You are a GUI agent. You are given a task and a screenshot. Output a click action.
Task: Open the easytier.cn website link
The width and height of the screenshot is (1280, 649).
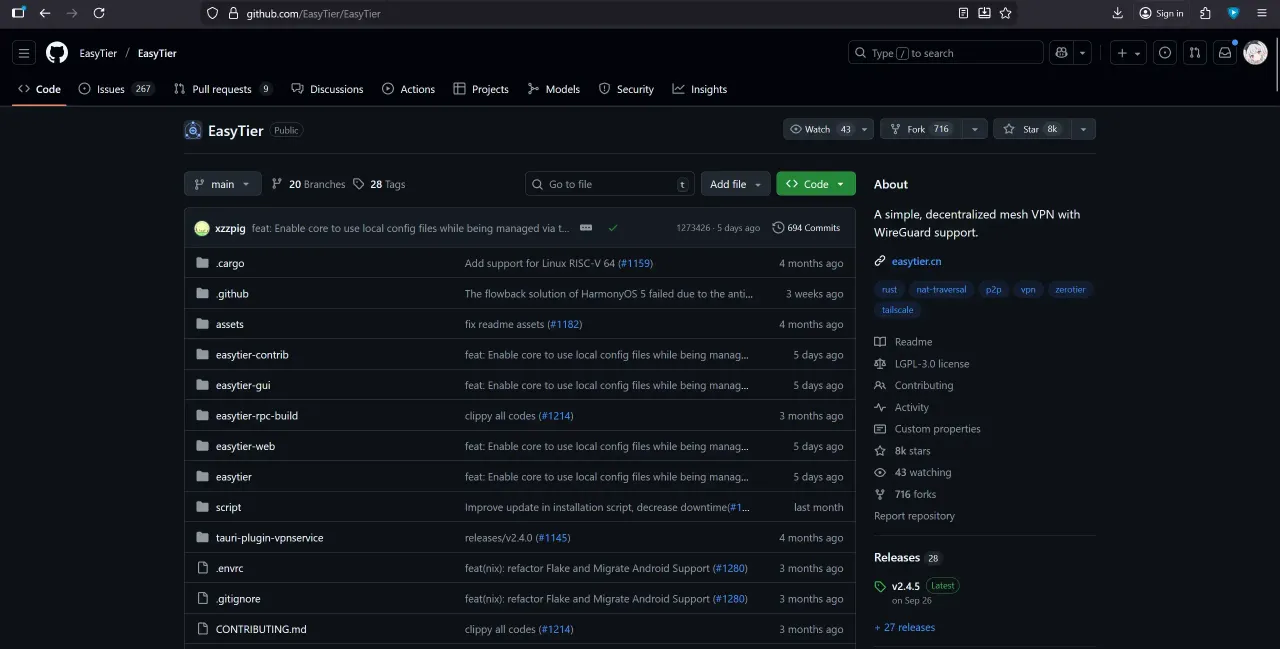(x=916, y=261)
